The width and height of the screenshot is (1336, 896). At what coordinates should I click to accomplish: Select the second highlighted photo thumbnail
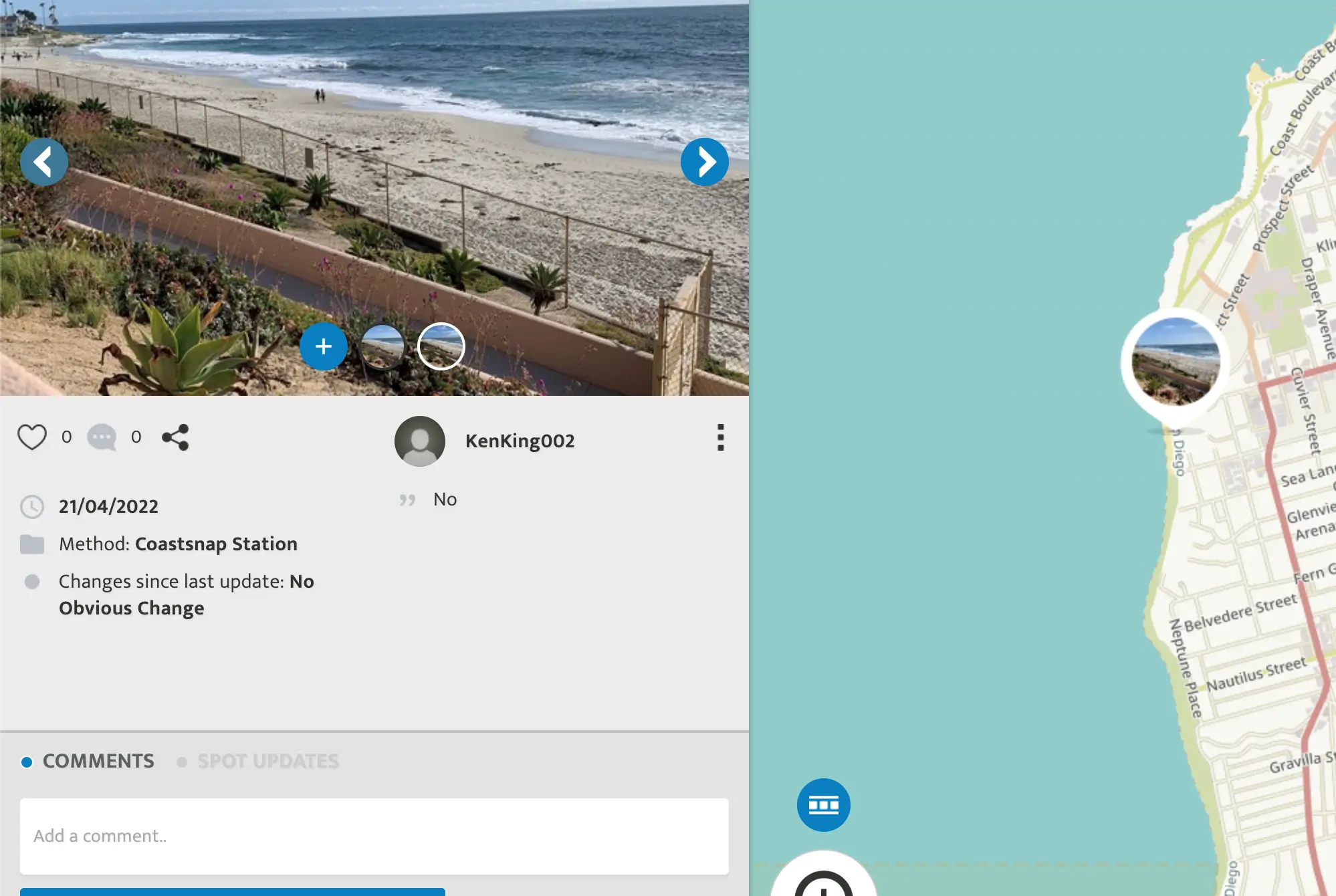click(x=441, y=346)
